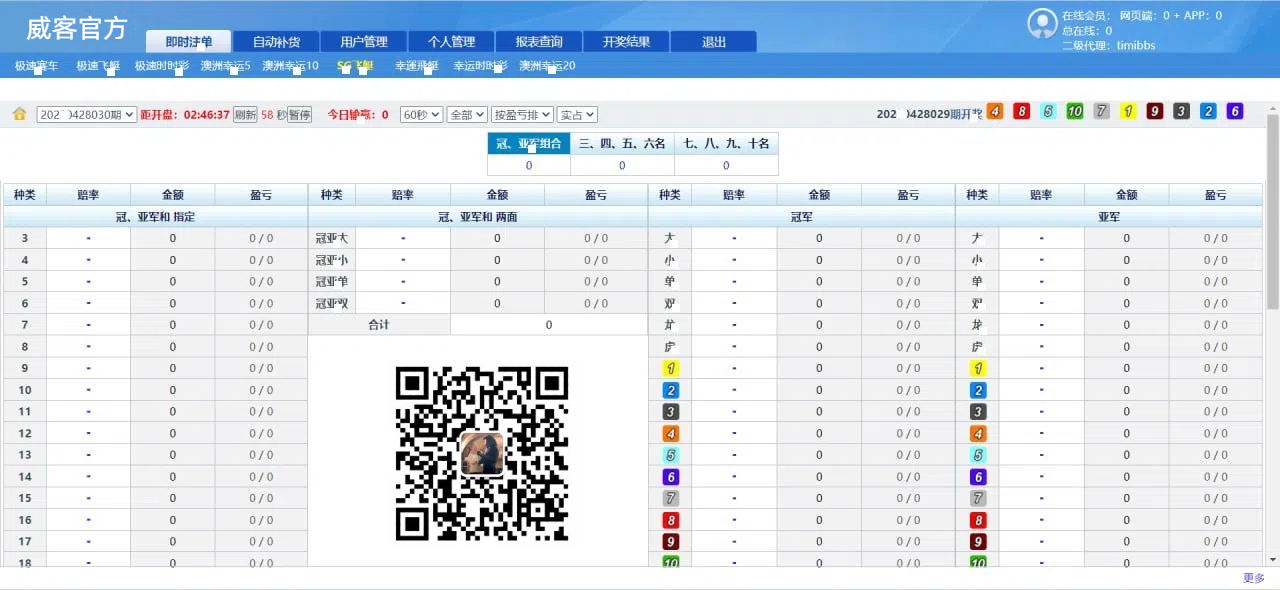
Task: Select the 冠、亚军组合 category tab
Action: click(529, 144)
